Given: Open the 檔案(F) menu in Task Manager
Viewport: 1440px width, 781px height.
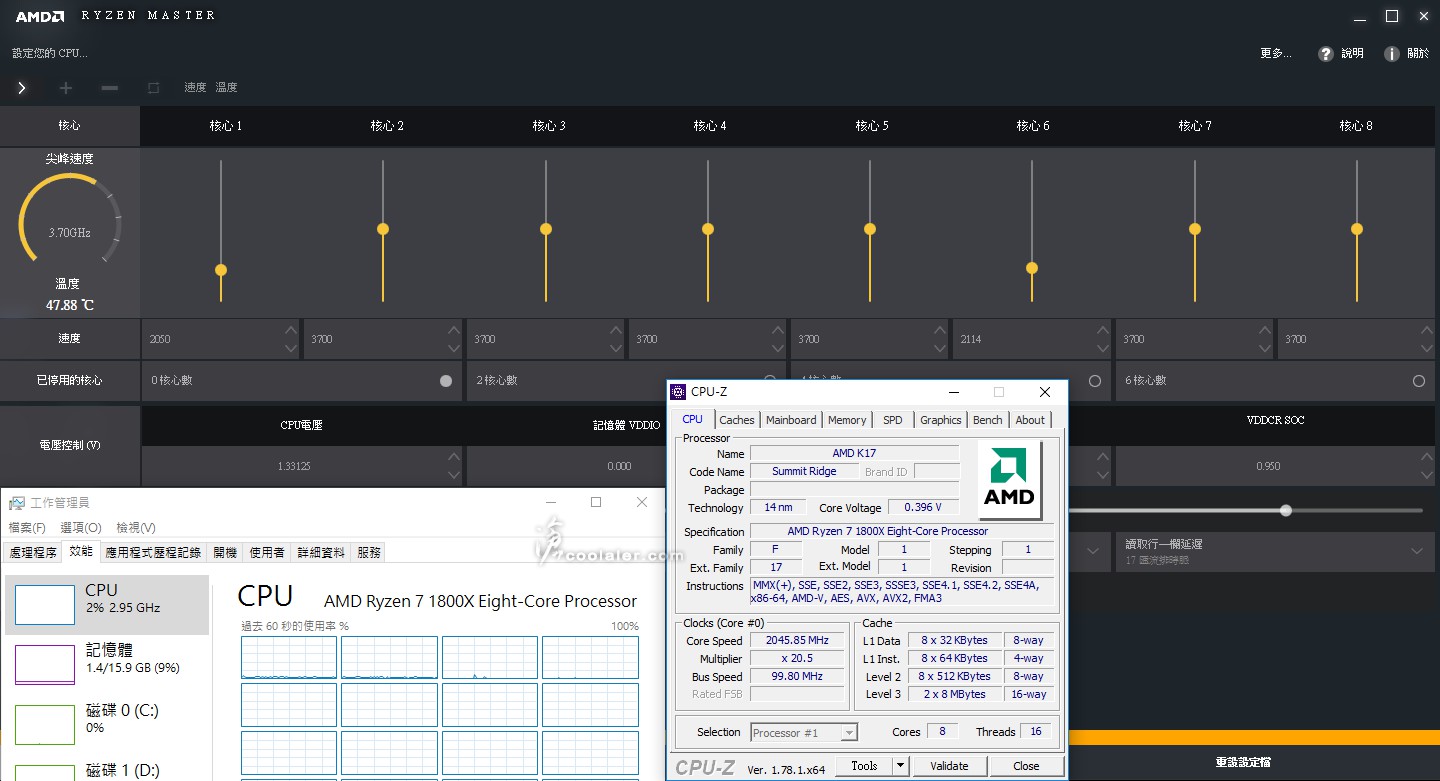Looking at the screenshot, I should 27,528.
